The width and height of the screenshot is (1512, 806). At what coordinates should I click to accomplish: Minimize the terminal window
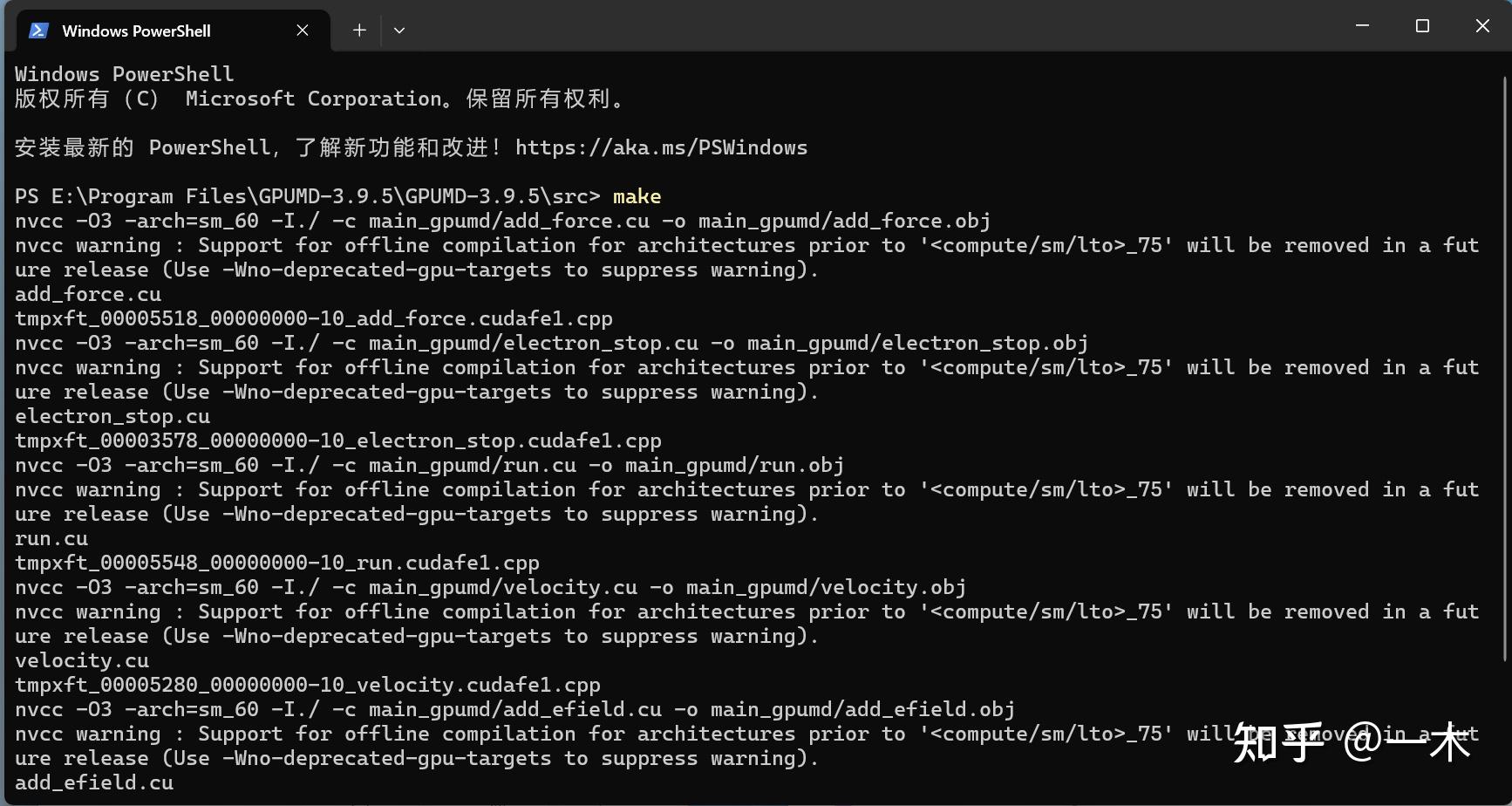(1362, 25)
